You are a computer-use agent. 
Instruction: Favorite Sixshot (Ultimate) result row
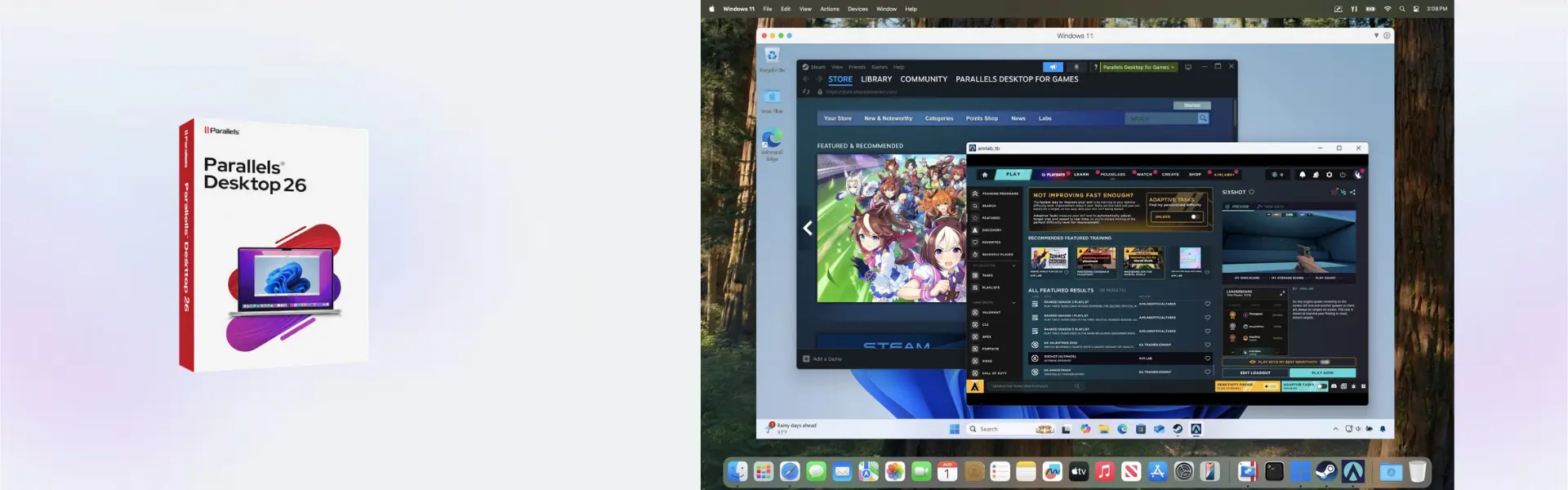1208,358
